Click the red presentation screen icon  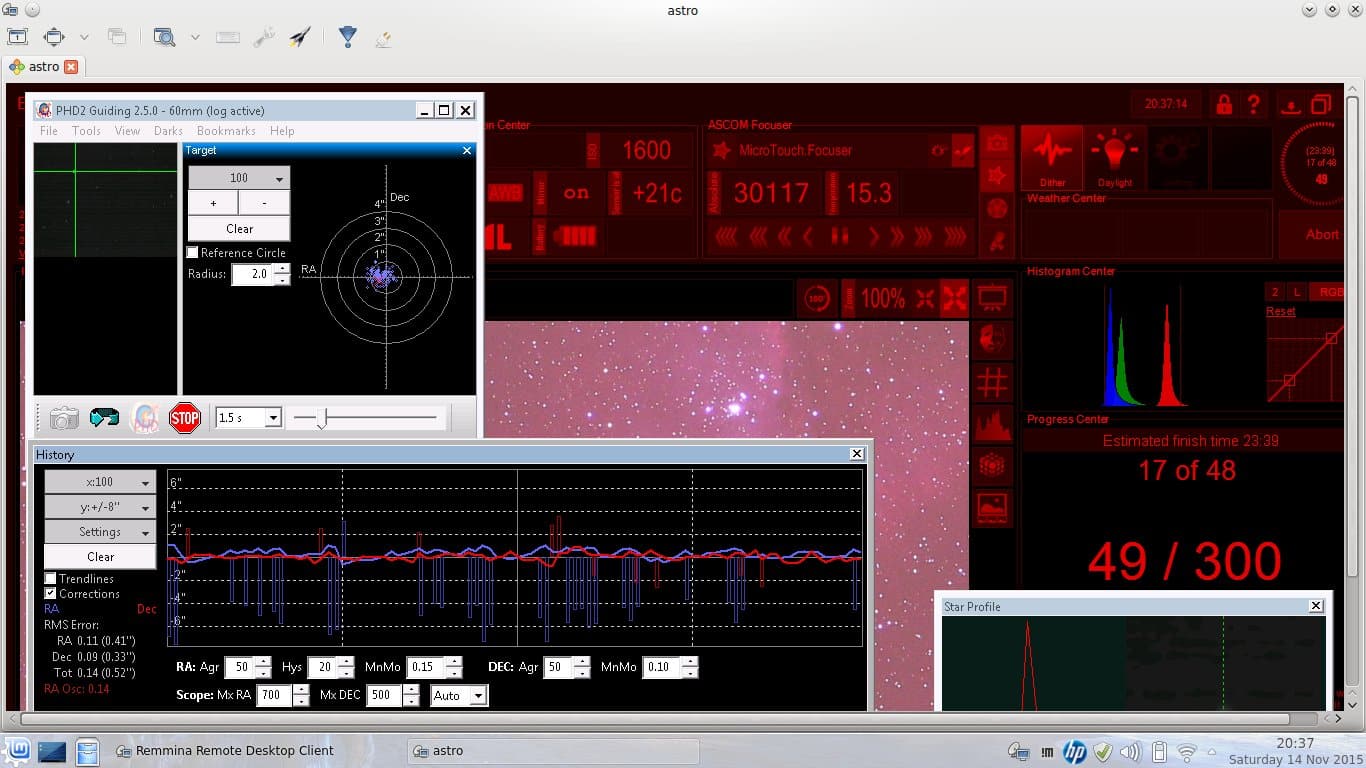[992, 298]
